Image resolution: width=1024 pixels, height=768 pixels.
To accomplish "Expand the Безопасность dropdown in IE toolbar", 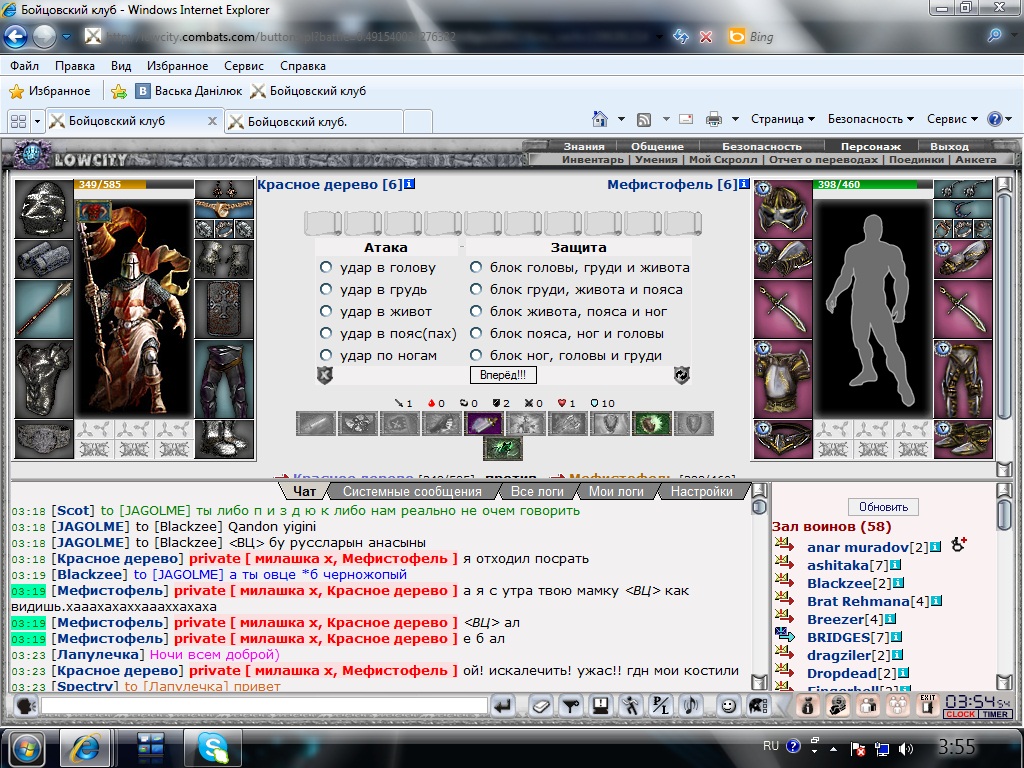I will click(x=870, y=119).
